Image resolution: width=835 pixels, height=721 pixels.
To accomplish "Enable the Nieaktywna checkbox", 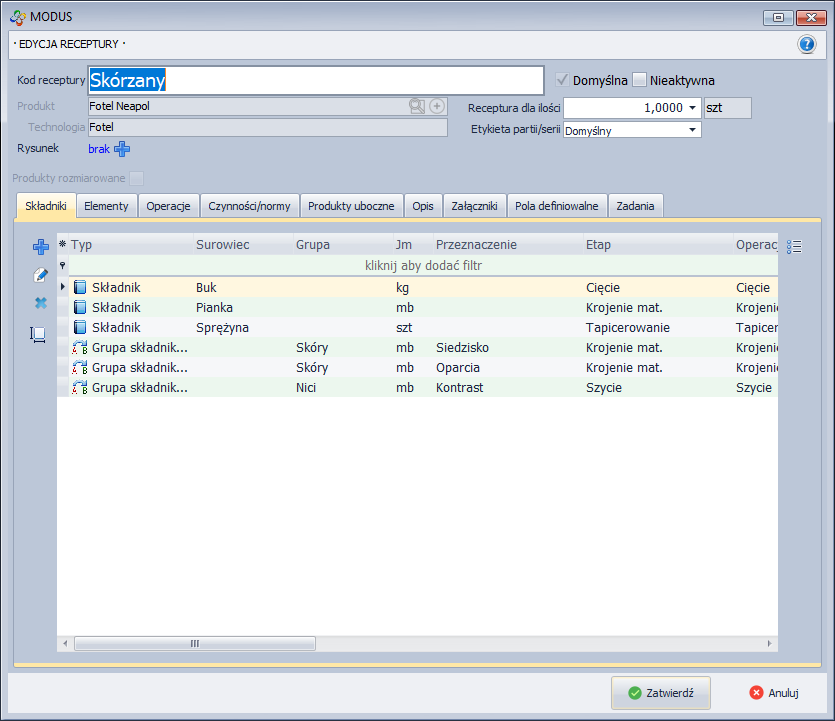I will [640, 80].
